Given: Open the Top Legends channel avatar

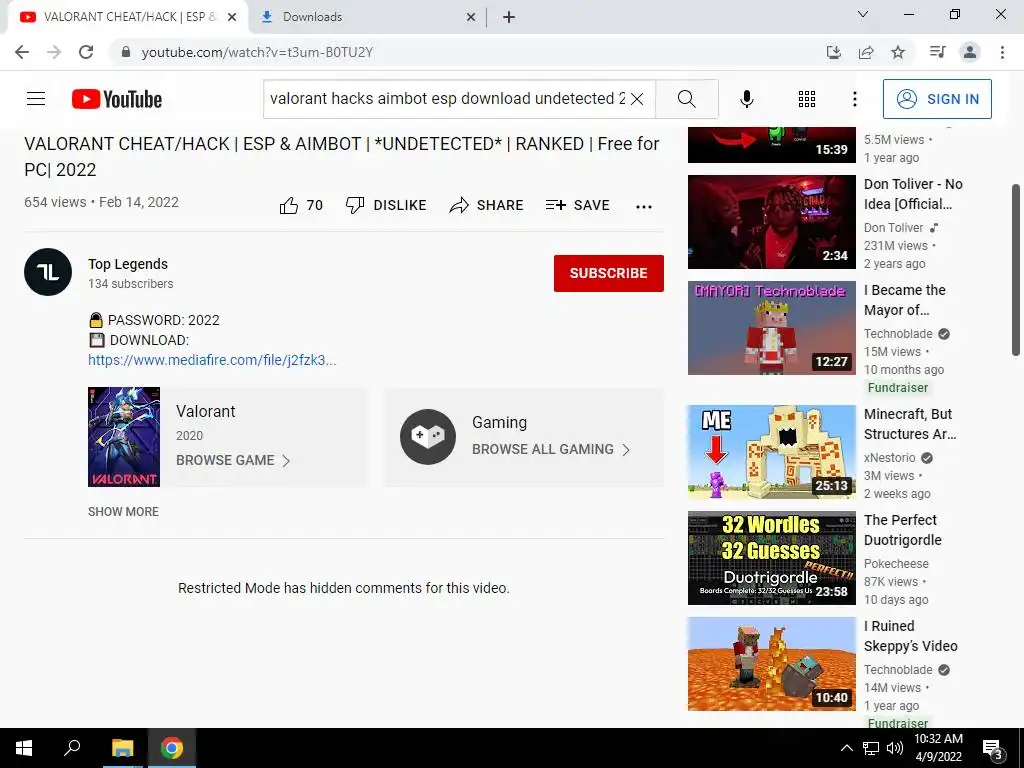Looking at the screenshot, I should (48, 272).
